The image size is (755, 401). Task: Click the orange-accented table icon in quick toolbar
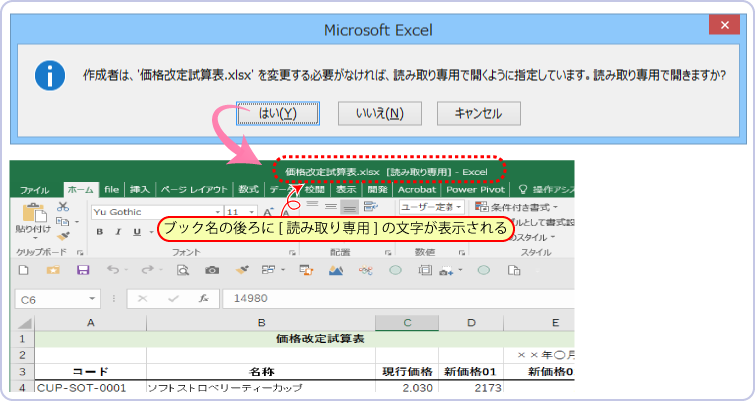[x=306, y=270]
